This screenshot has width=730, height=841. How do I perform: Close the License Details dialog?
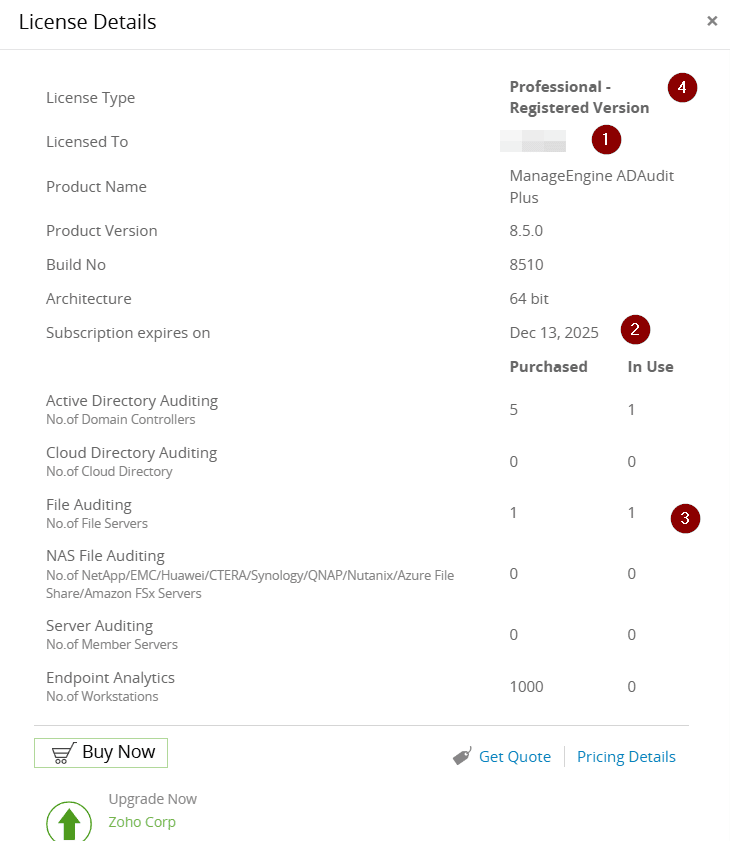point(712,21)
